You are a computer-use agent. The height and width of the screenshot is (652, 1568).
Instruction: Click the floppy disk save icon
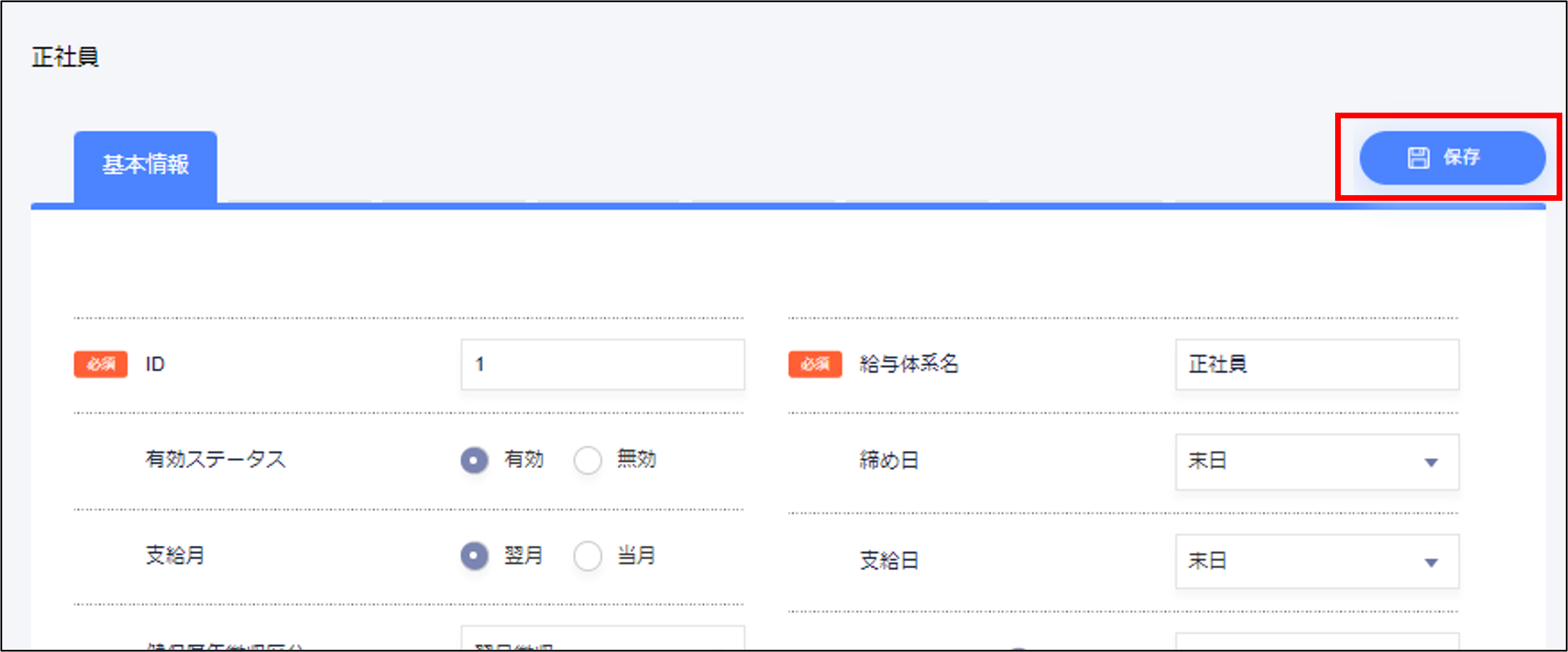1418,158
